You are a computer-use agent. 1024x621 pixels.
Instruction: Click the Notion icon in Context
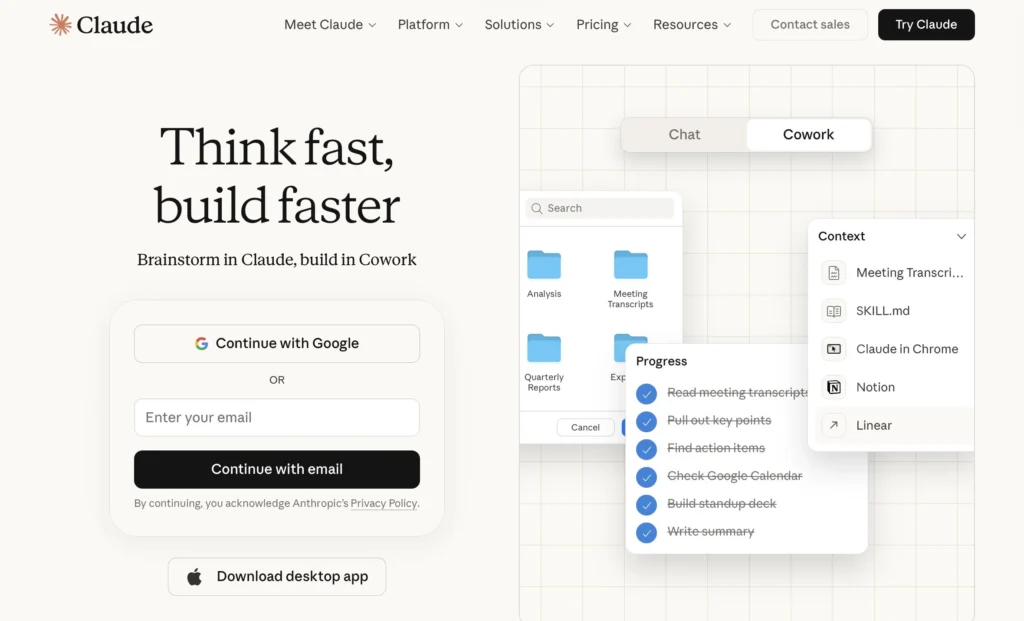coord(834,387)
